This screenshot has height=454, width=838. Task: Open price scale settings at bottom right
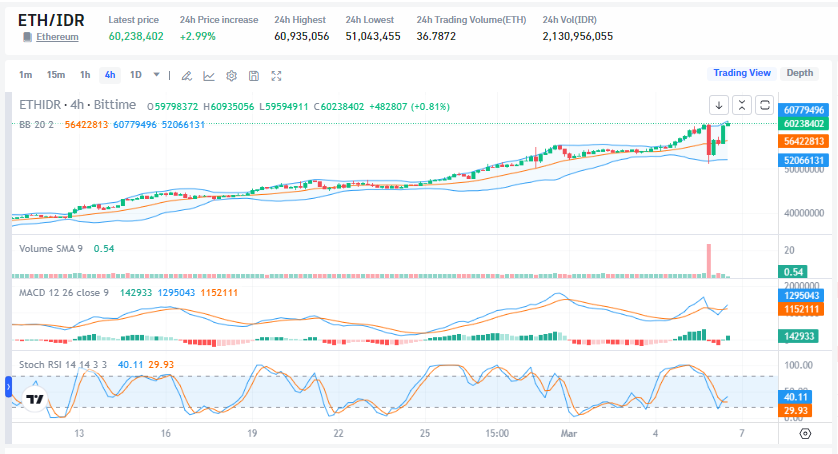(805, 434)
